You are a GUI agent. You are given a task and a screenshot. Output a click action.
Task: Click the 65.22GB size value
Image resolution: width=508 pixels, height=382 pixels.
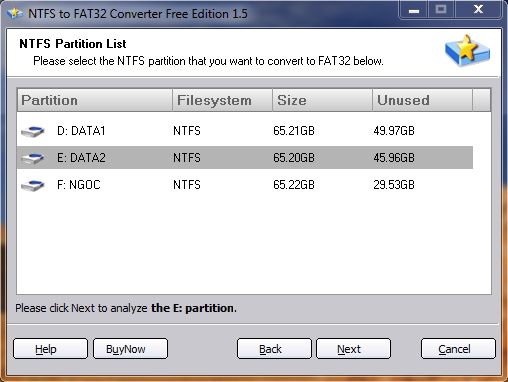click(x=294, y=185)
